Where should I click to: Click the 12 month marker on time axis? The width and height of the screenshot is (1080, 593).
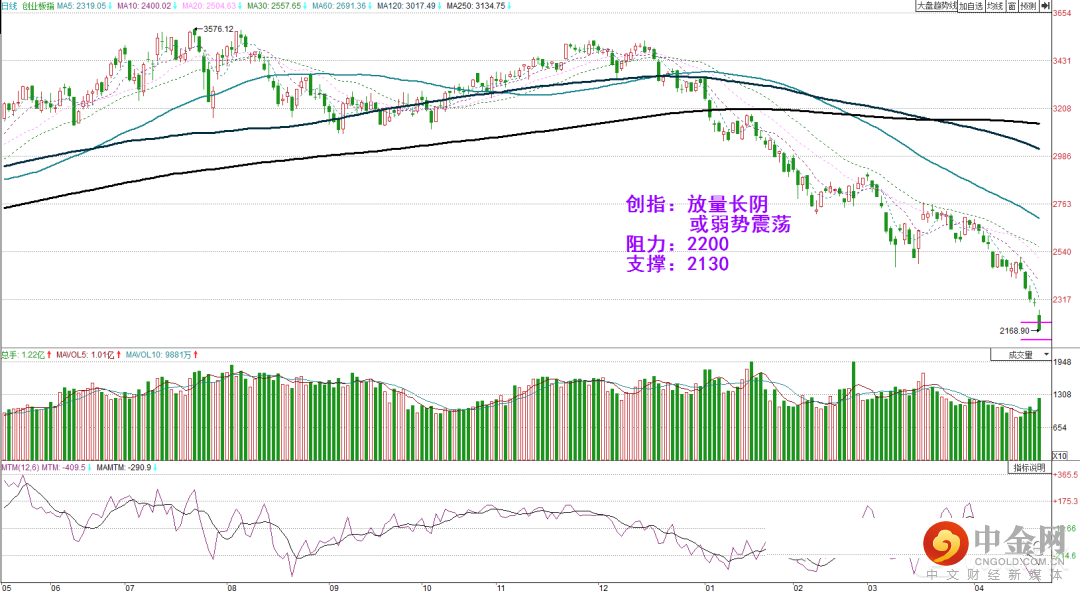pyautogui.click(x=604, y=588)
